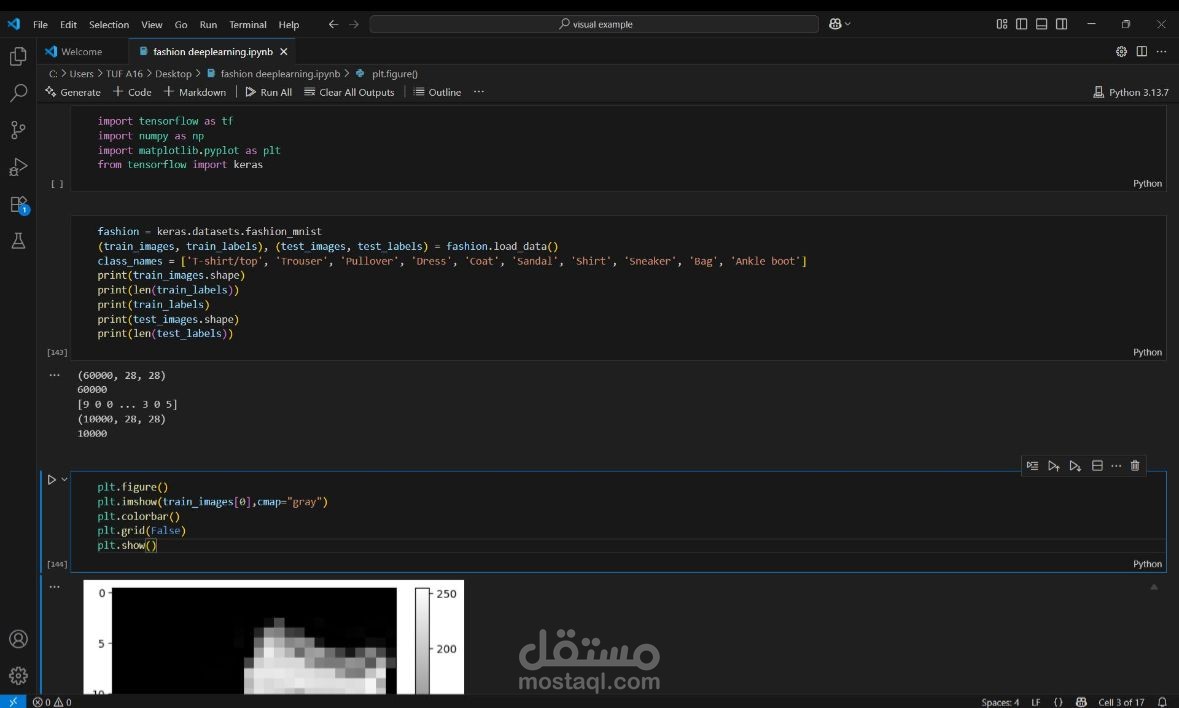Open the notebook Outline
Viewport: 1179px width, 708px height.
(x=437, y=92)
